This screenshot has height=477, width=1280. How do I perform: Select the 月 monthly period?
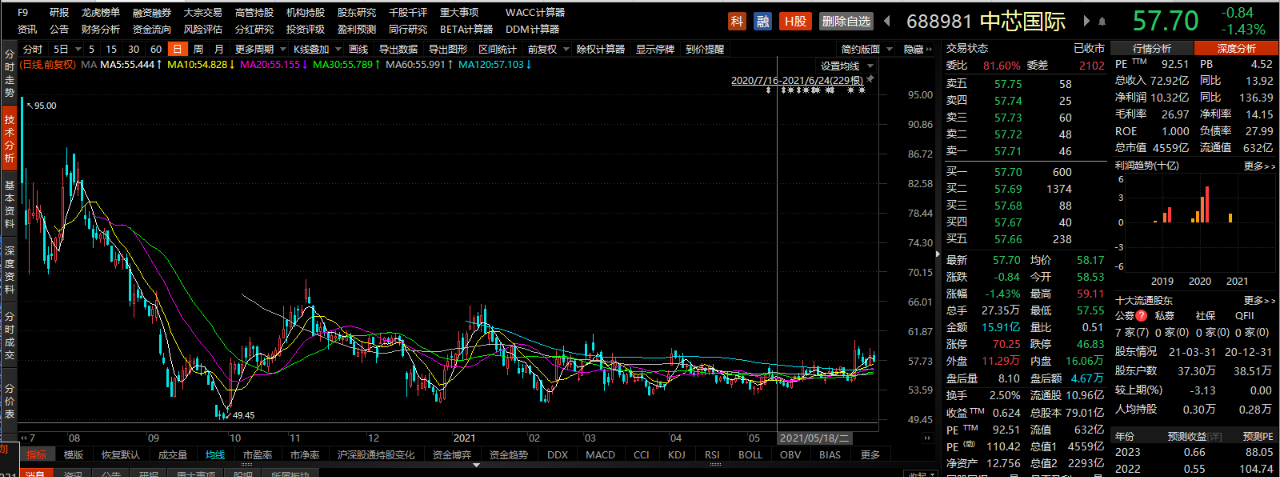(x=219, y=48)
